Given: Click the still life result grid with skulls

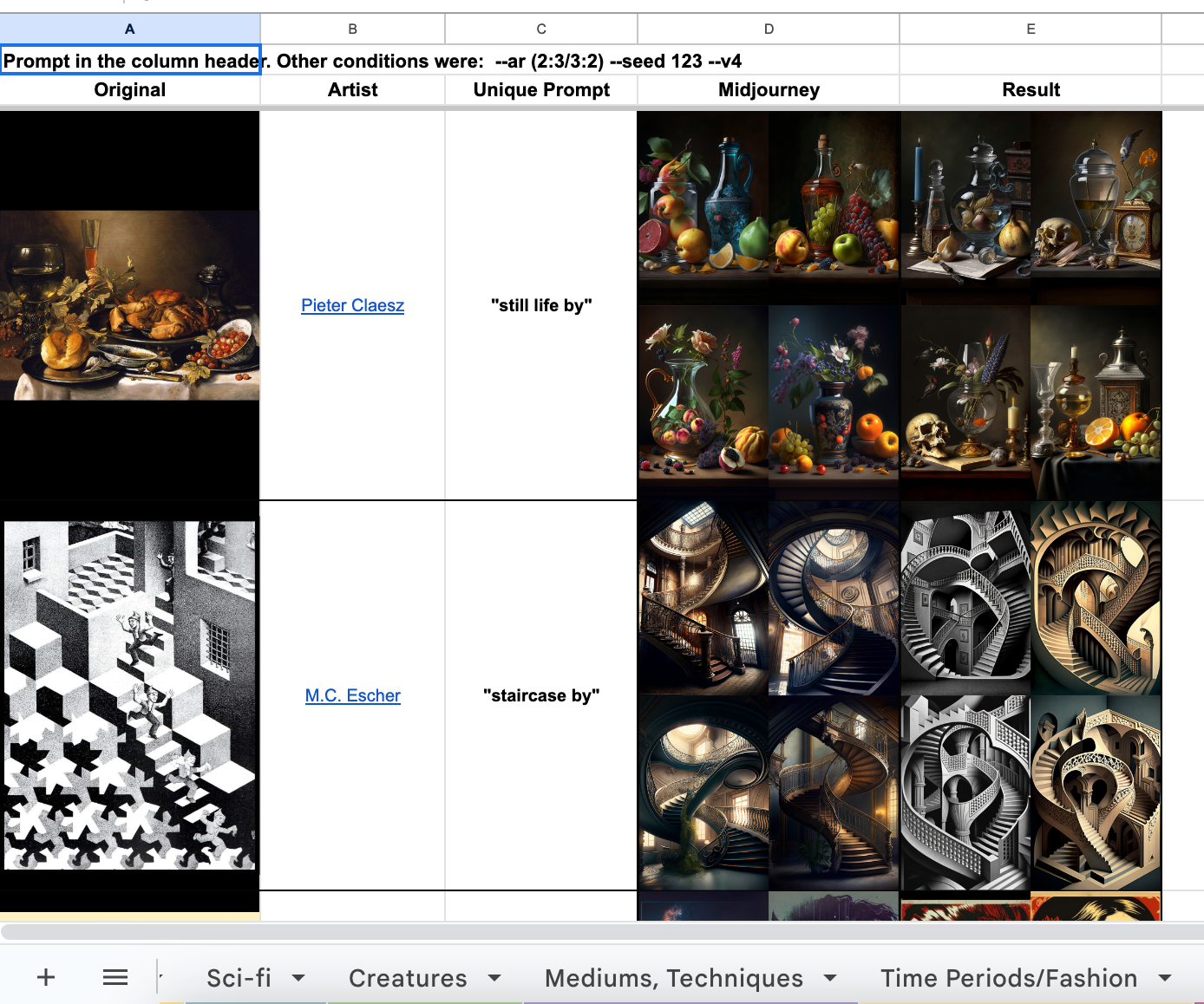Looking at the screenshot, I should [1031, 305].
